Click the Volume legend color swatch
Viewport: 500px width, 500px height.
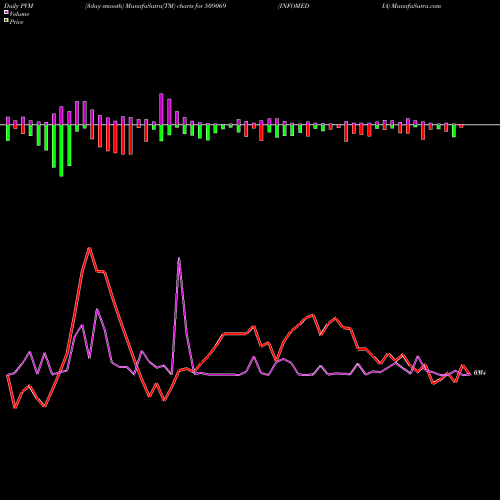pos(6,13)
